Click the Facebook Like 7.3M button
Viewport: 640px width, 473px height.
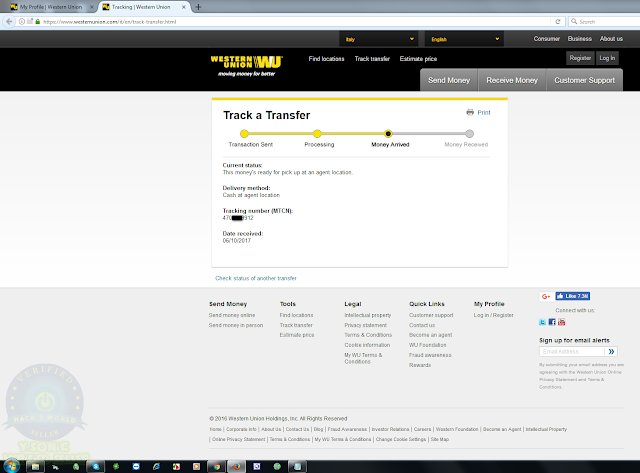572,296
